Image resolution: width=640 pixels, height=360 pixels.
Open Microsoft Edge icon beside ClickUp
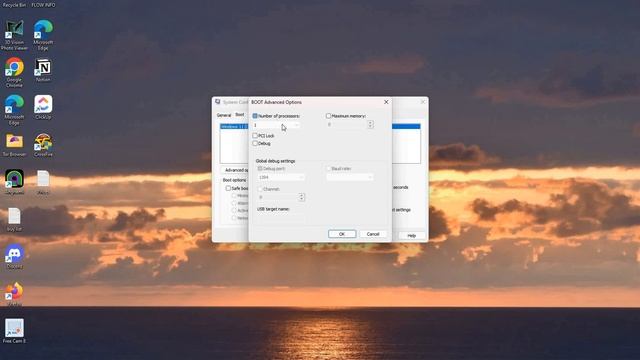click(14, 110)
